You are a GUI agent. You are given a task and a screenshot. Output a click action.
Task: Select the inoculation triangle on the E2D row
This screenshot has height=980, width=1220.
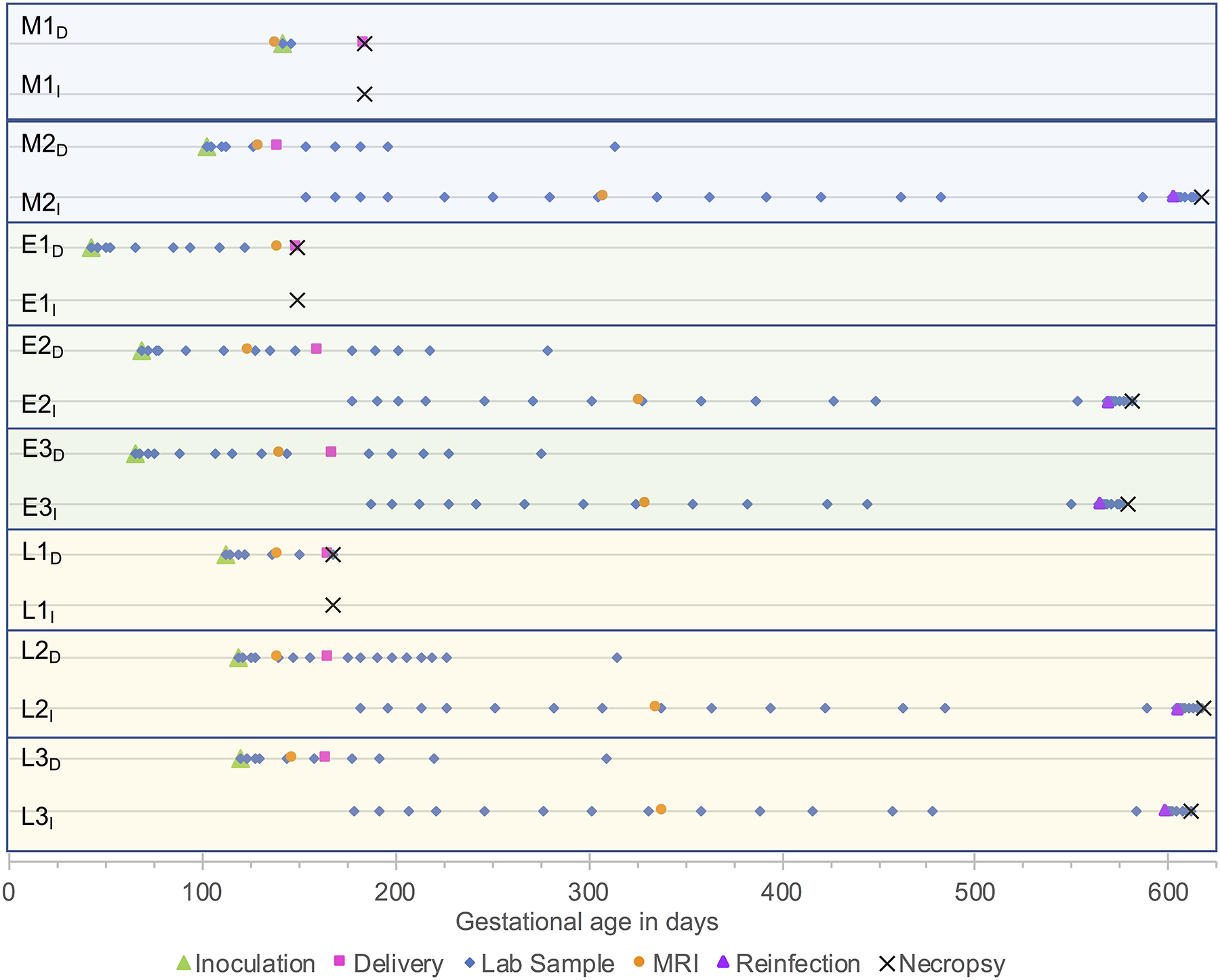(142, 350)
